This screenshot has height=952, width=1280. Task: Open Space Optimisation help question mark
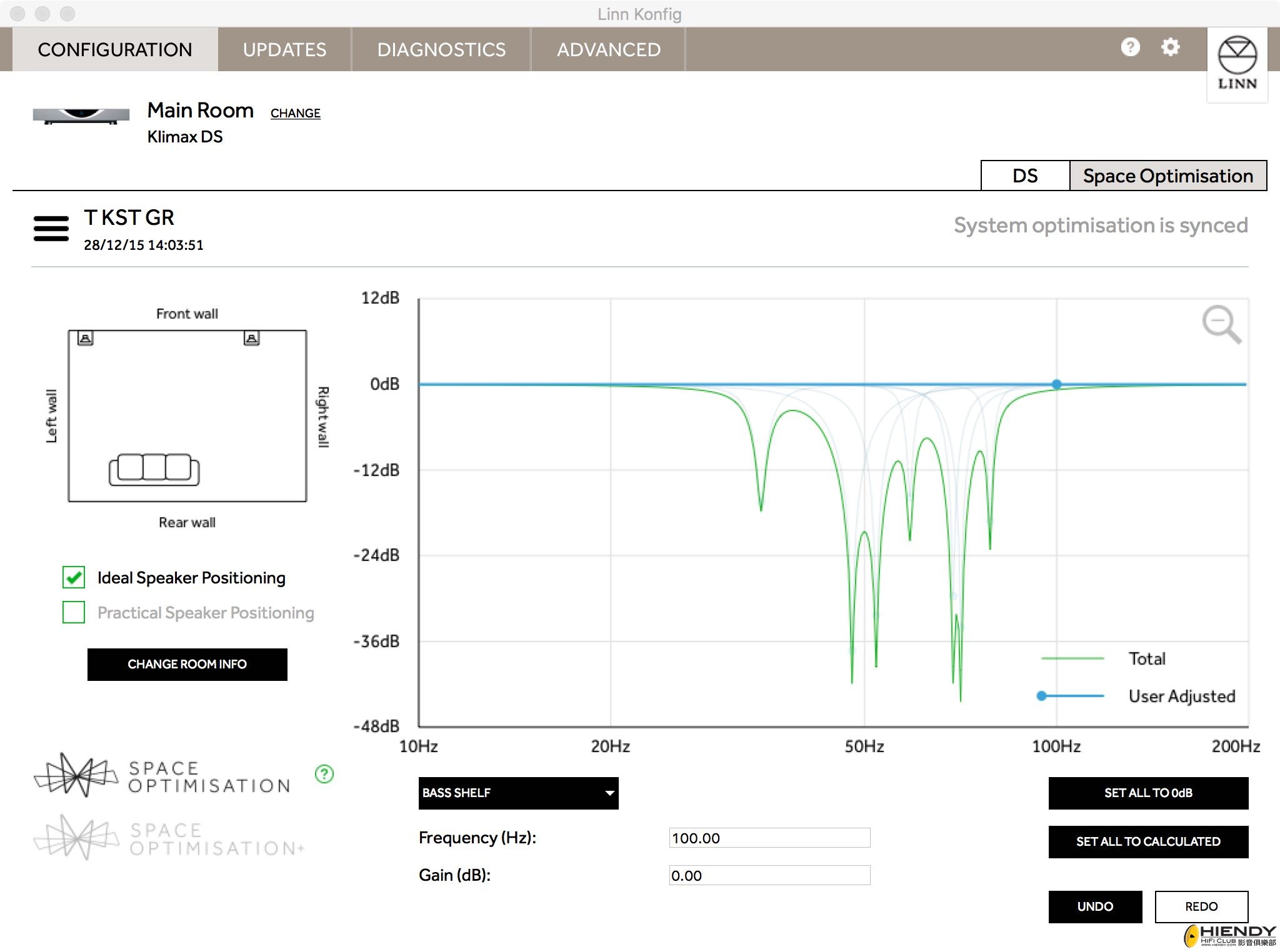coord(324,774)
